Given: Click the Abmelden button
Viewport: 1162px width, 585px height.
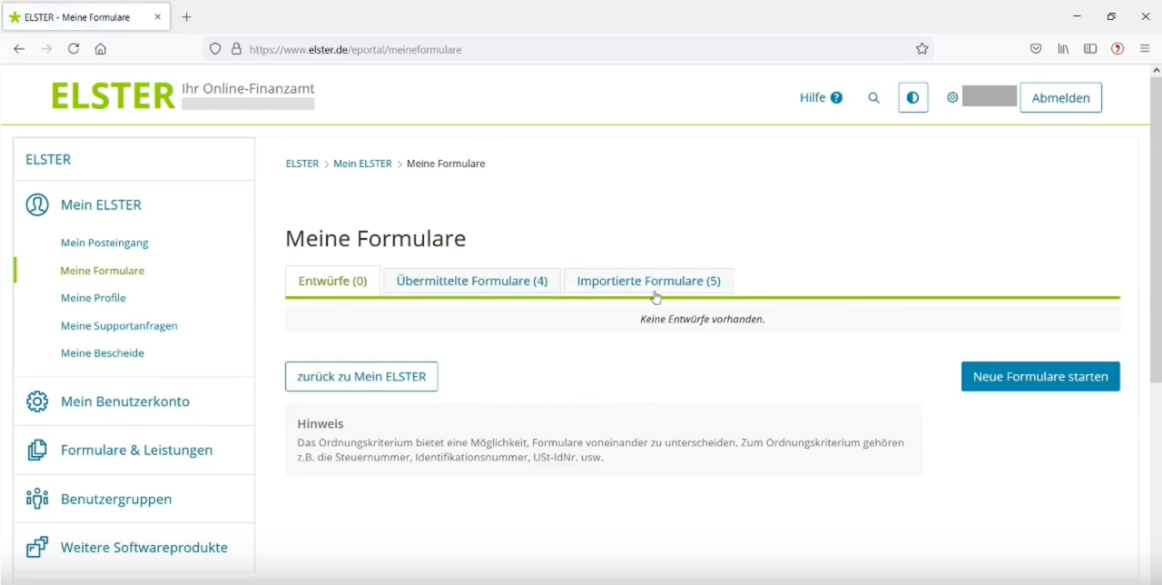Looking at the screenshot, I should [1060, 98].
